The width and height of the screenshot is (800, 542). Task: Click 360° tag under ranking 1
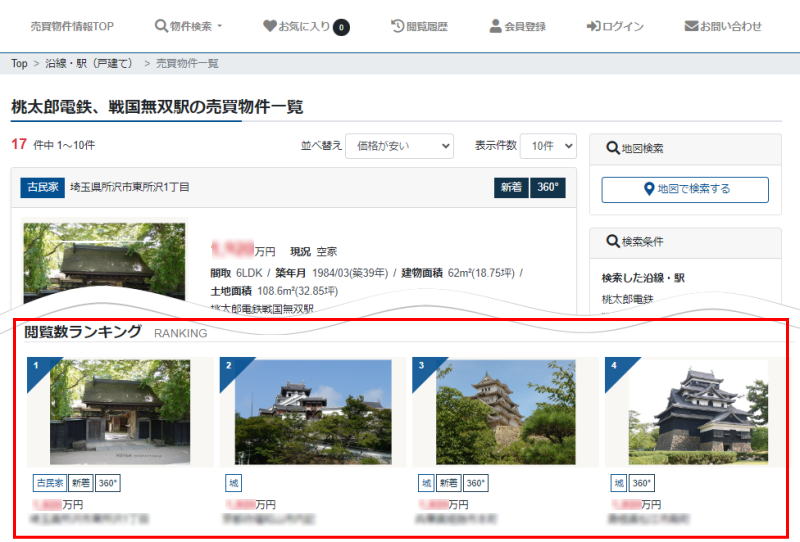tap(108, 483)
